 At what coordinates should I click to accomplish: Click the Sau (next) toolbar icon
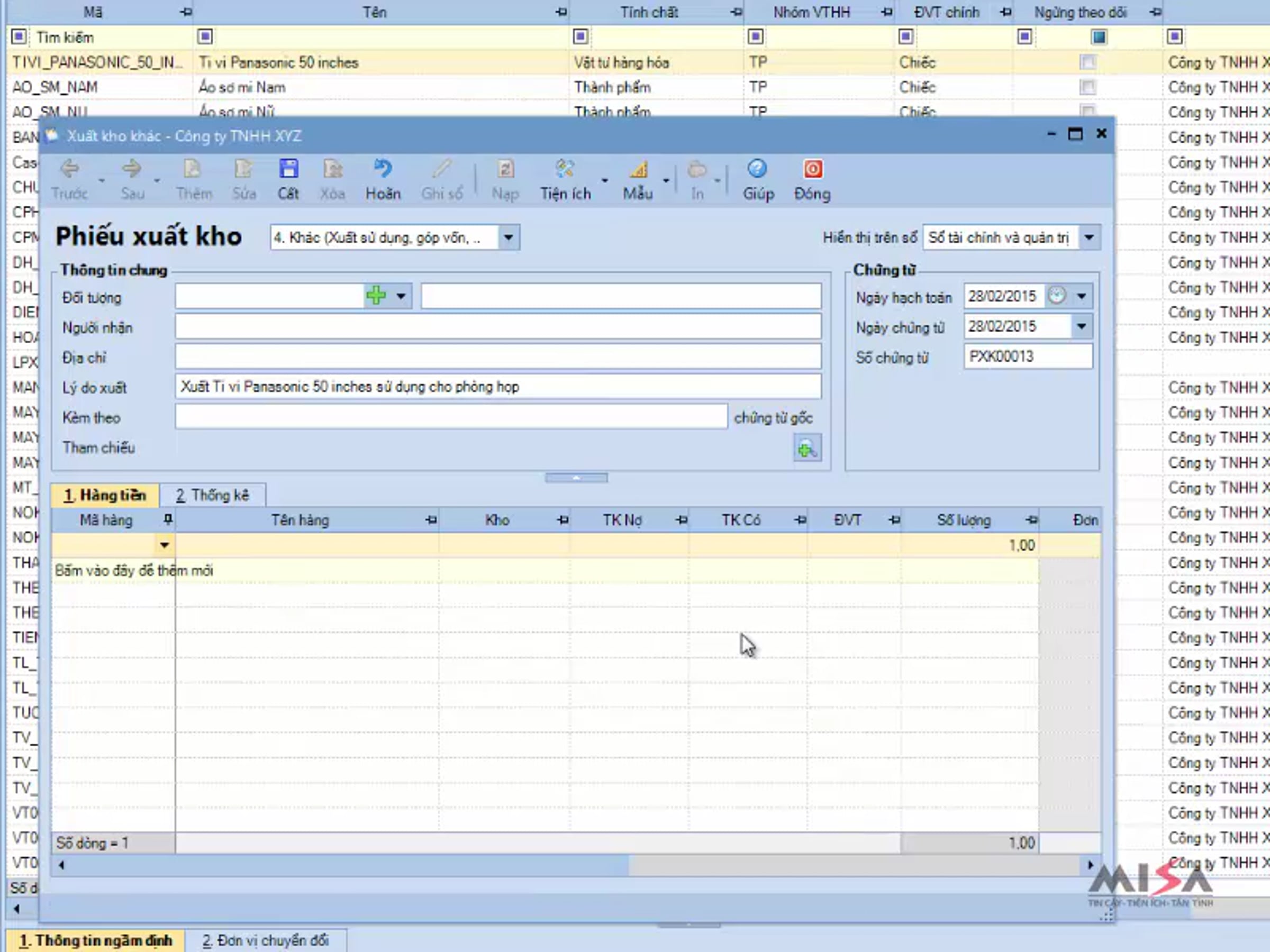[x=131, y=169]
